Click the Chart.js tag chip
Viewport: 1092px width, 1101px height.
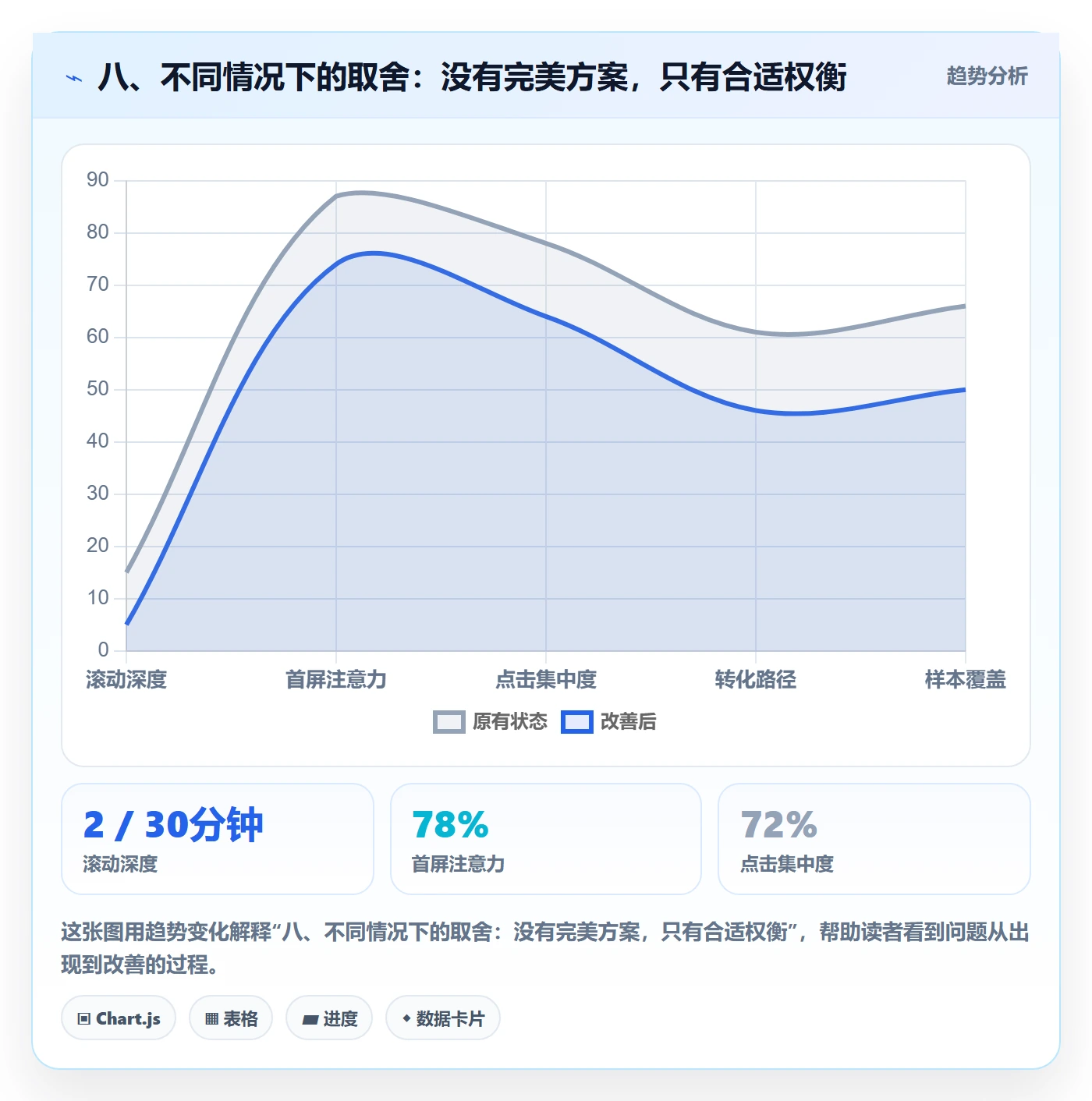pyautogui.click(x=119, y=1018)
